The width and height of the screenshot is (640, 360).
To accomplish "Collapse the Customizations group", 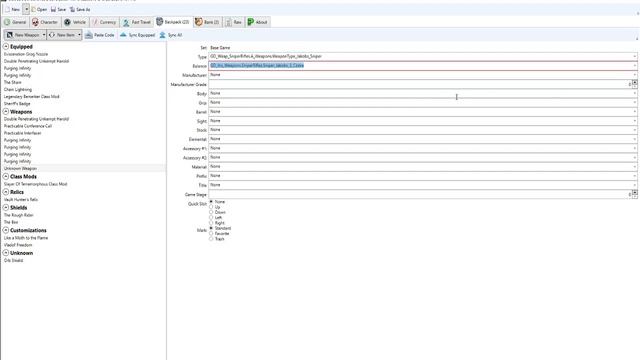I will 6,230.
